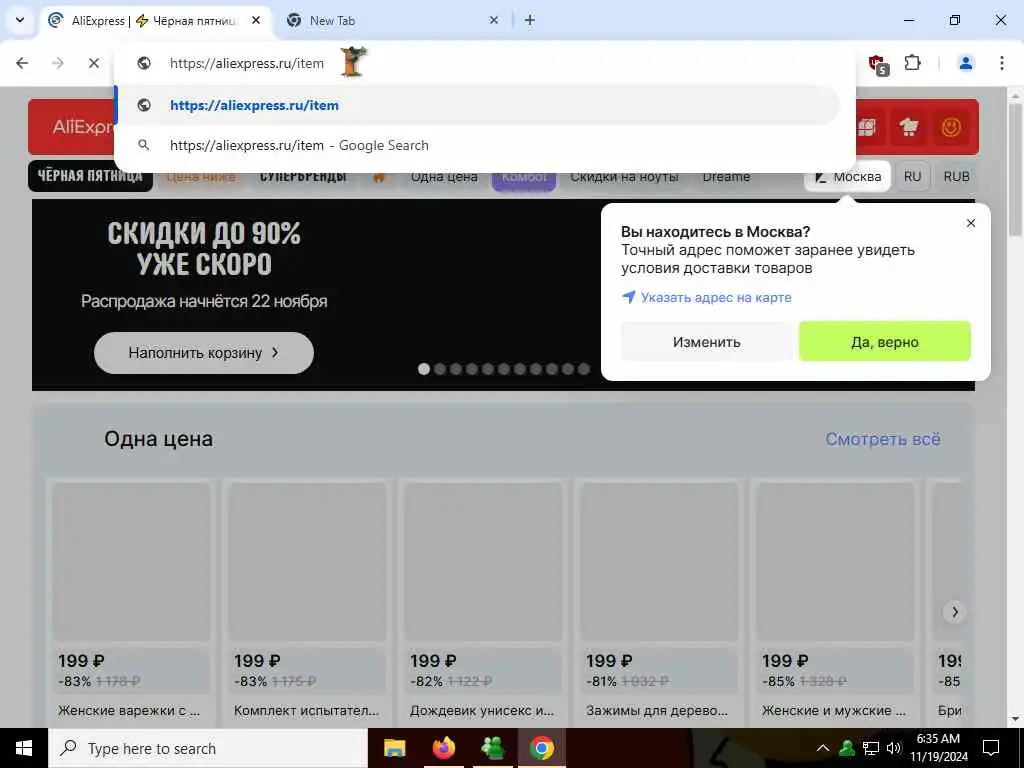This screenshot has width=1024, height=768.
Task: Open the Москва location selector
Action: (x=848, y=176)
